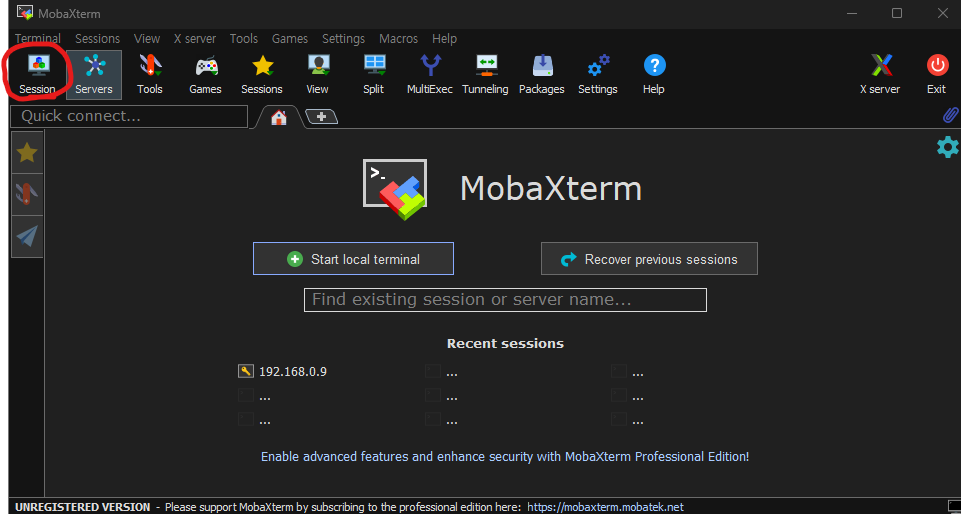Open a new Session from toolbar
Image resolution: width=961 pixels, height=514 pixels.
pyautogui.click(x=37, y=75)
